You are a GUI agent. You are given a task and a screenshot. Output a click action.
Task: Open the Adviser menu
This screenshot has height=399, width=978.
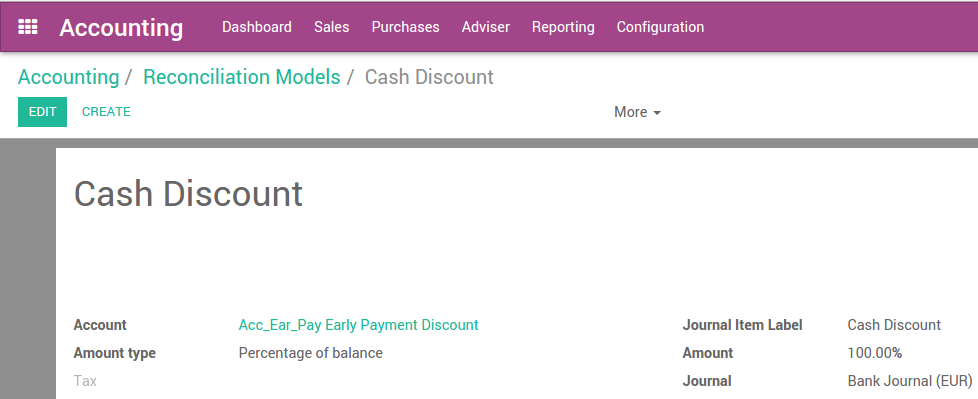point(486,27)
